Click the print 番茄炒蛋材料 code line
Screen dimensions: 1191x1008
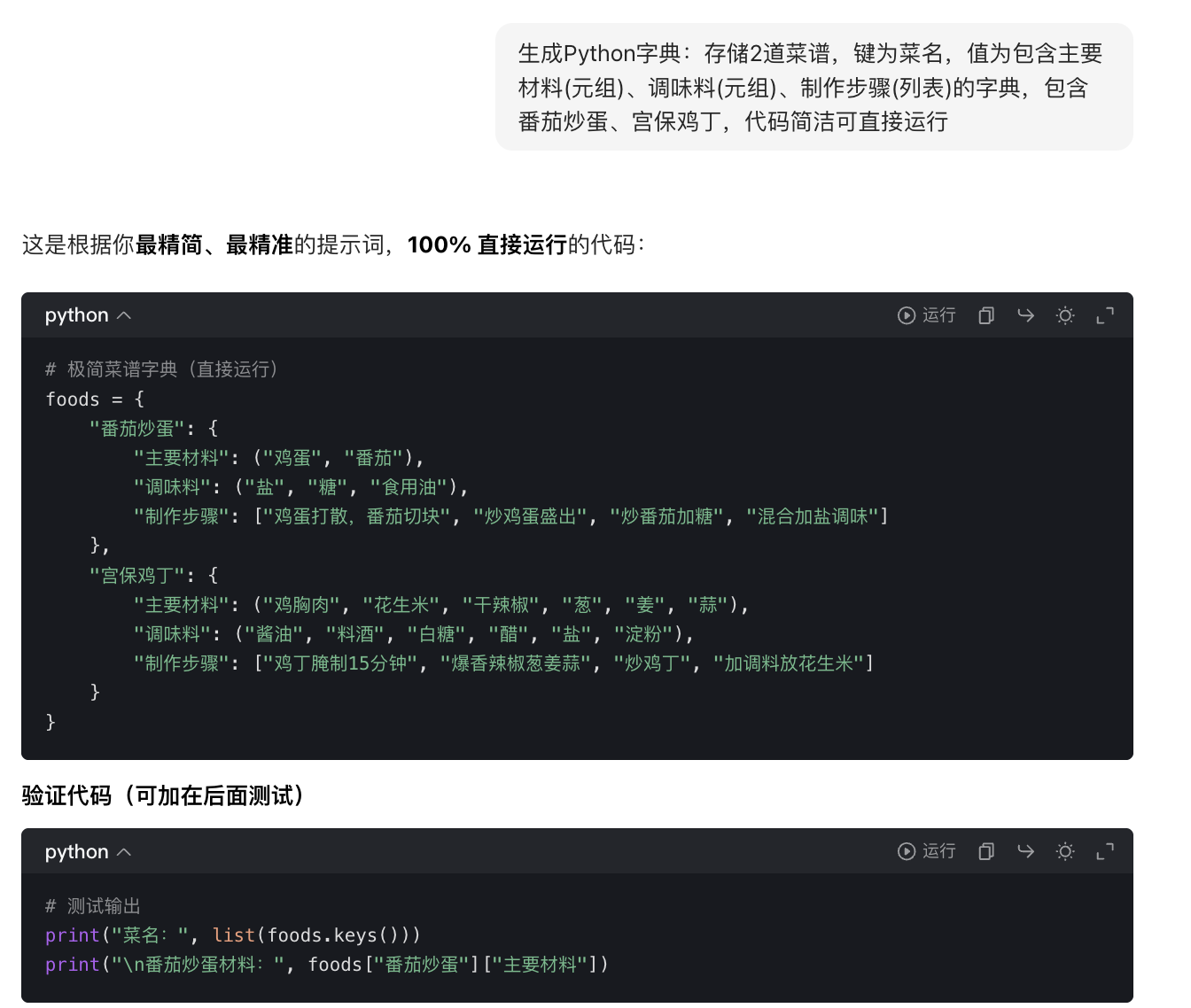point(327,965)
